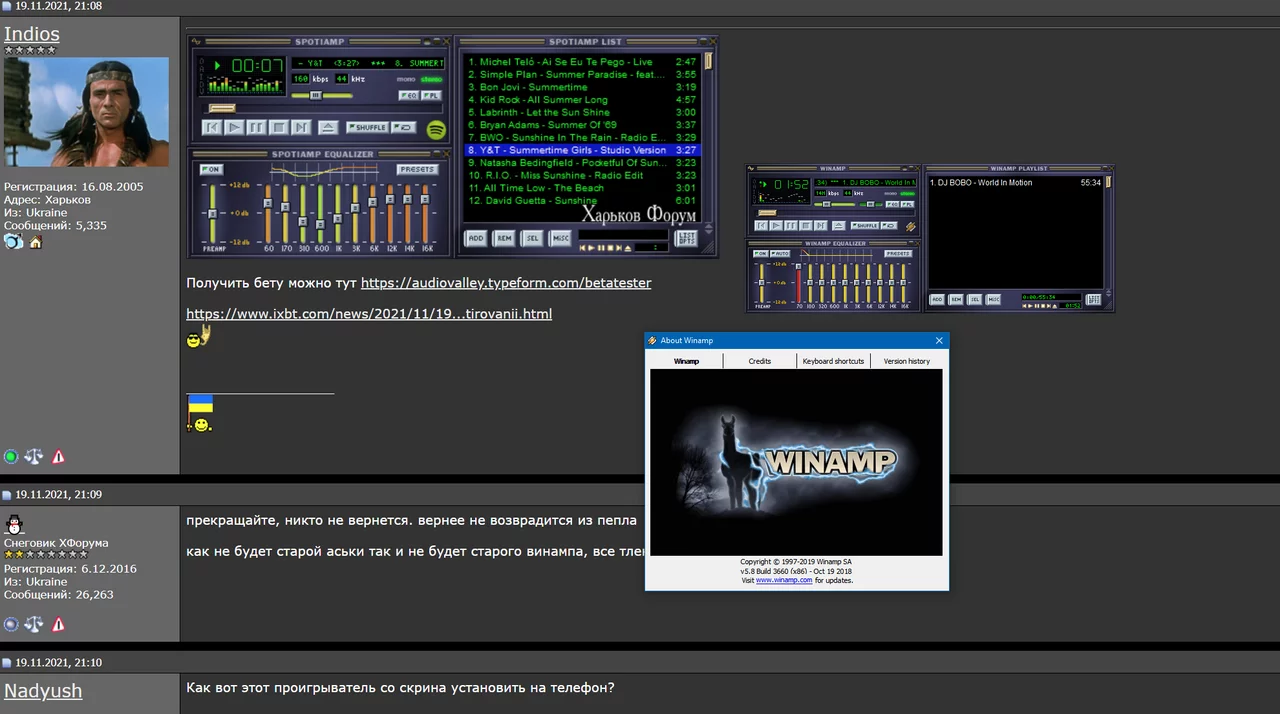The image size is (1280, 714).
Task: Toggle Spotiamp PL playlist button
Action: coord(431,96)
